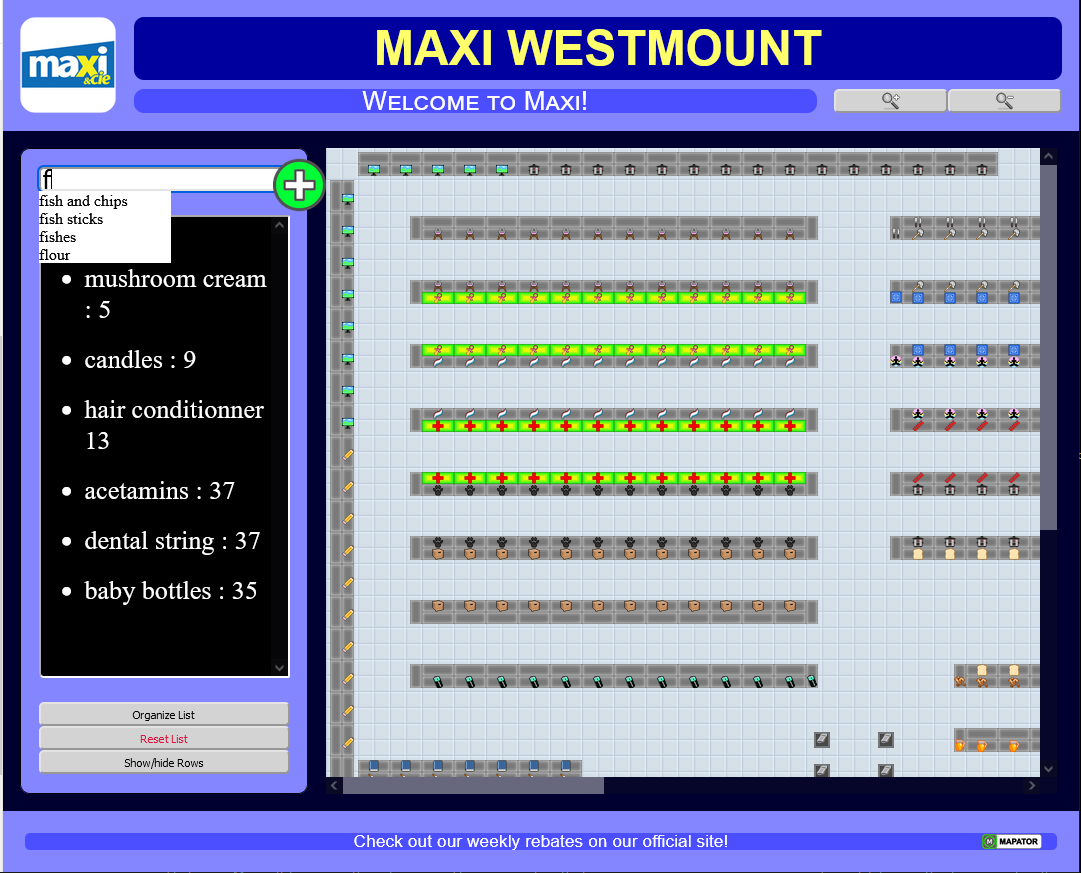Click first red cross item on highlighted shelf

tap(438, 426)
